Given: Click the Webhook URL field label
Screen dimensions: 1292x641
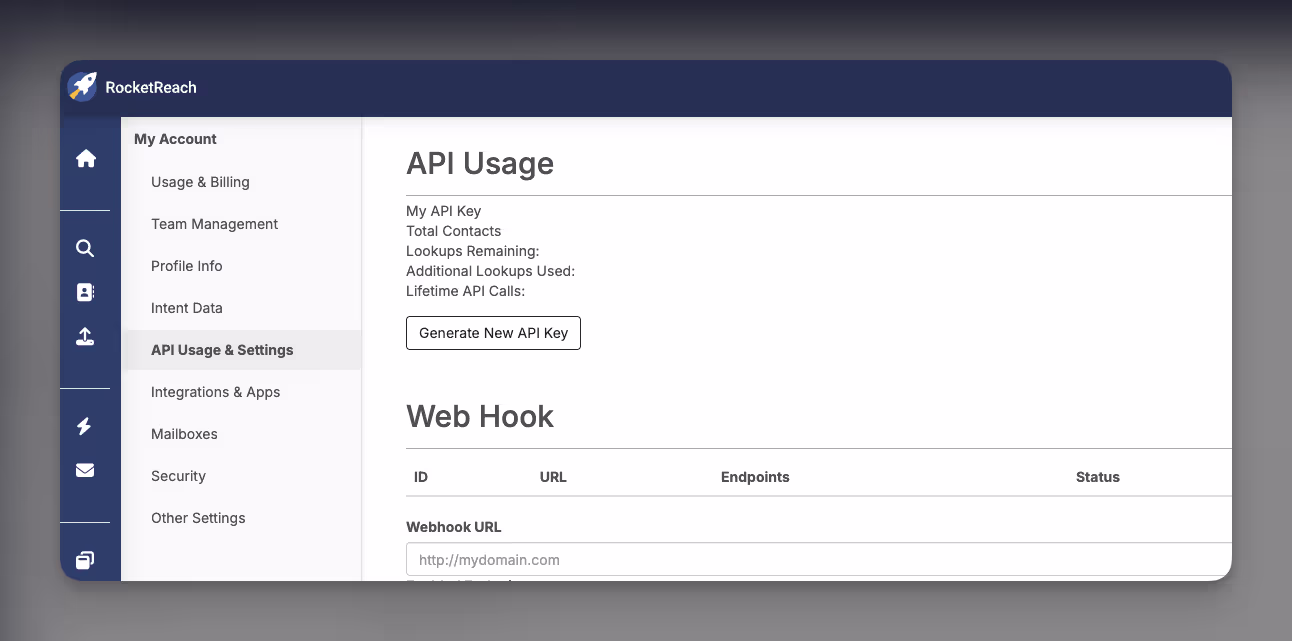Looking at the screenshot, I should point(454,527).
